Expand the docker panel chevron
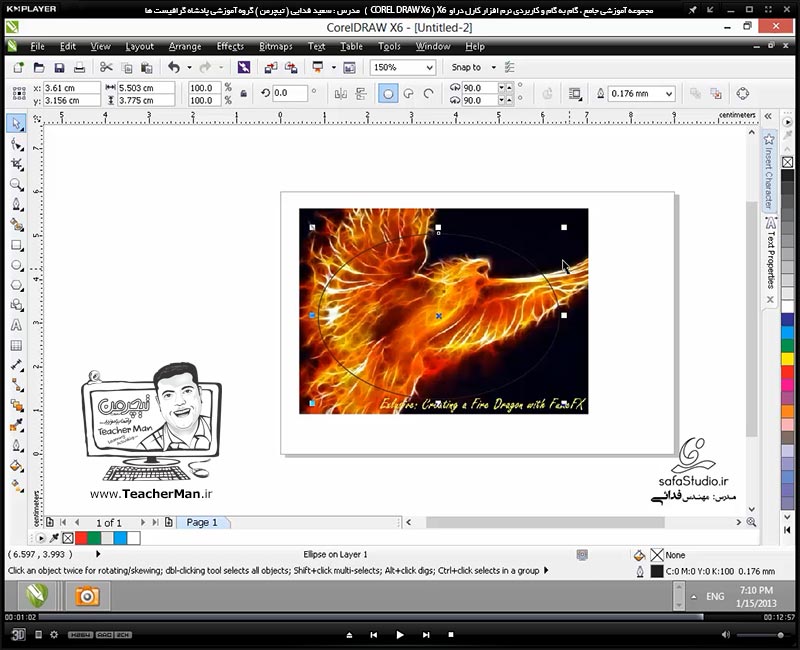800x650 pixels. tap(768, 116)
